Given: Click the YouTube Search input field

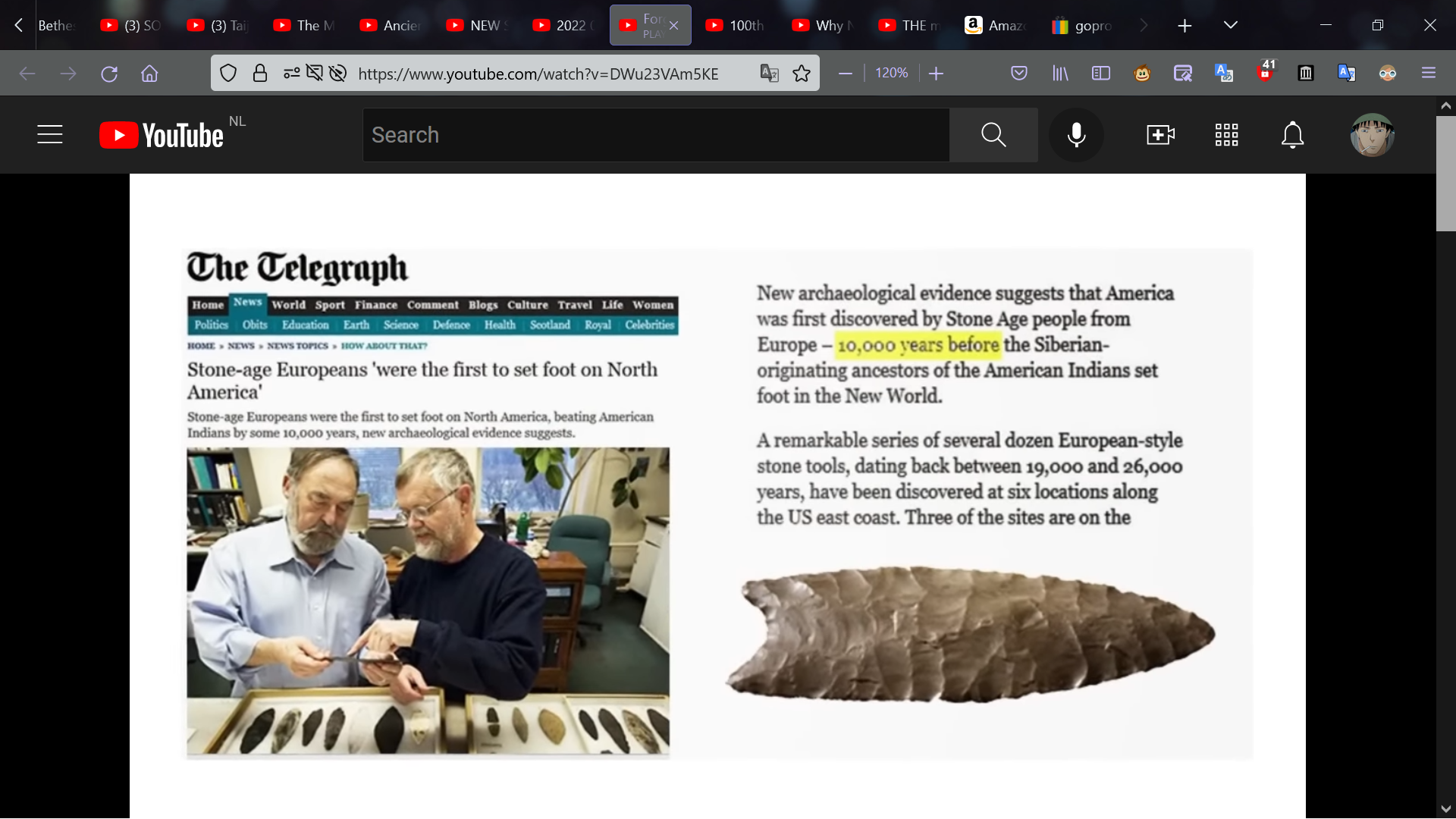Looking at the screenshot, I should 655,135.
